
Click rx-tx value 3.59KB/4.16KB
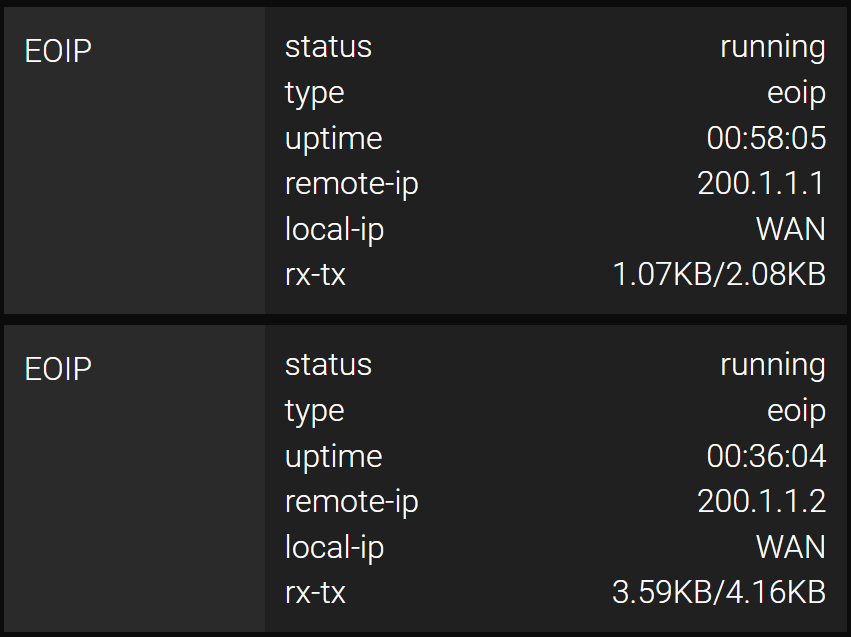[719, 592]
